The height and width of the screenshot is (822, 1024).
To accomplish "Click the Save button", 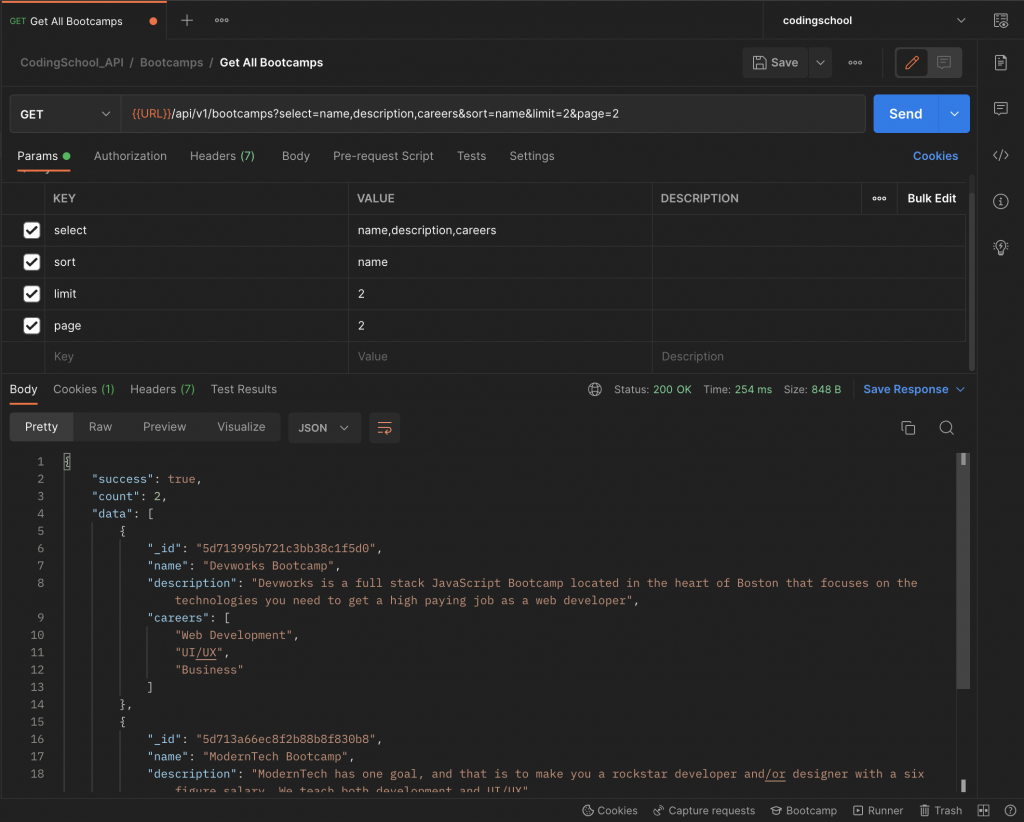I will tap(775, 63).
